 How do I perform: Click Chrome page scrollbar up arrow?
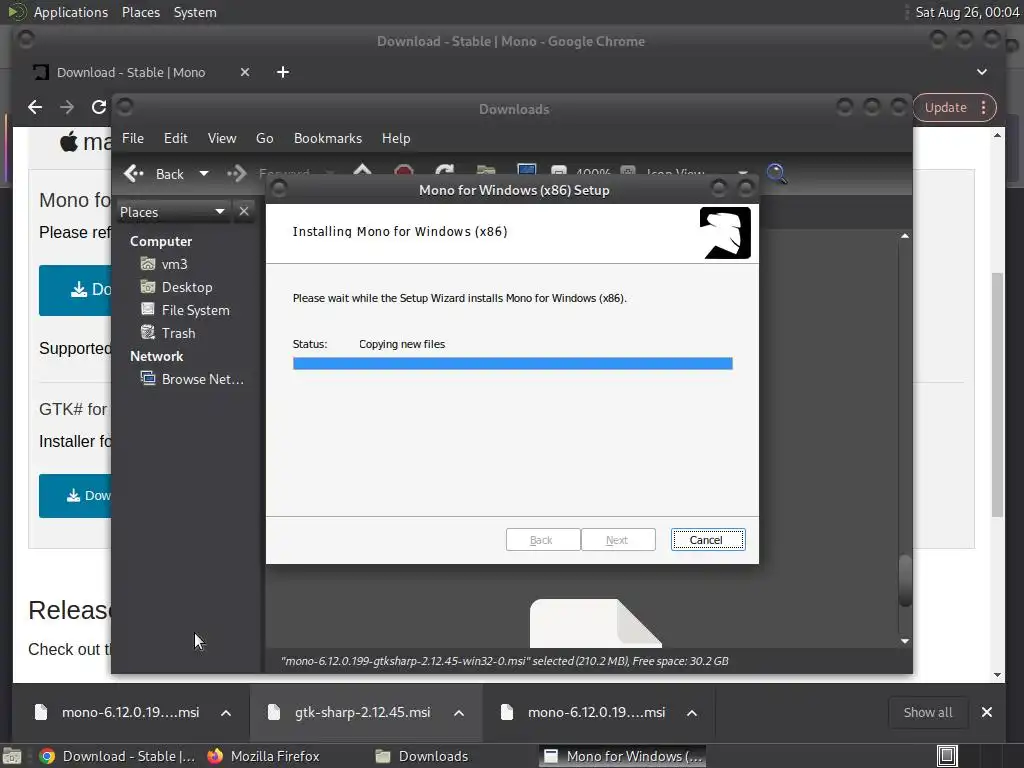(x=997, y=135)
